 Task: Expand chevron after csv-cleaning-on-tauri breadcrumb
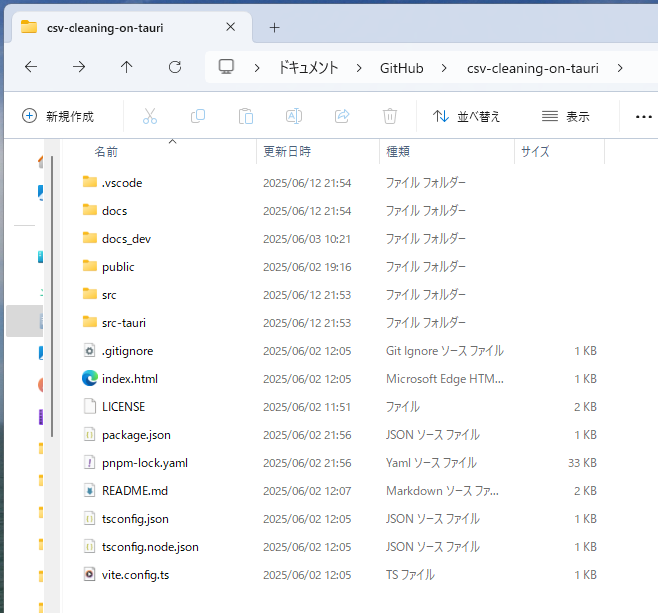coord(620,68)
